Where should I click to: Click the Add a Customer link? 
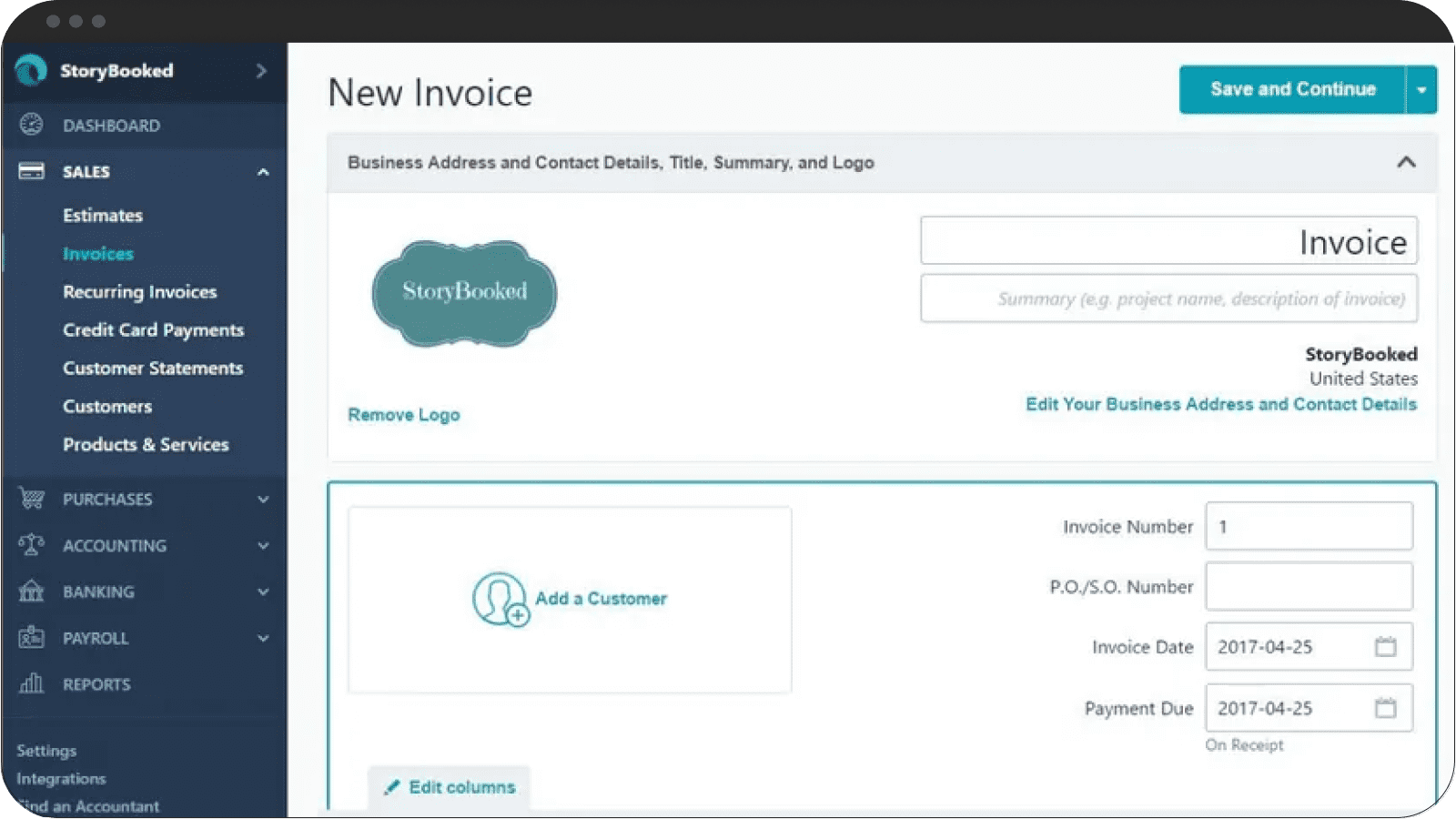601,599
